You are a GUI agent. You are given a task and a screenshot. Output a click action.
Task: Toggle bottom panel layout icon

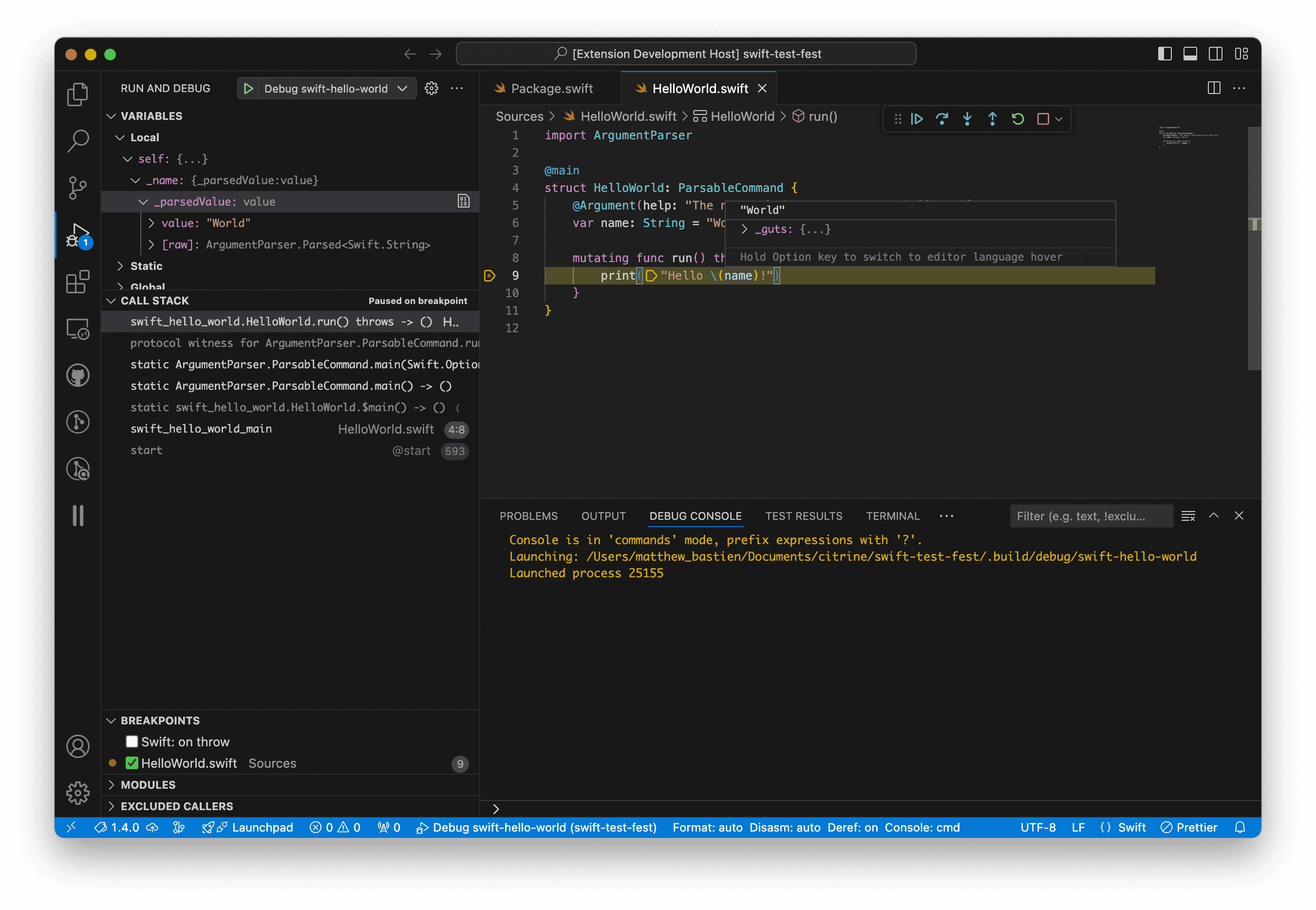1189,54
